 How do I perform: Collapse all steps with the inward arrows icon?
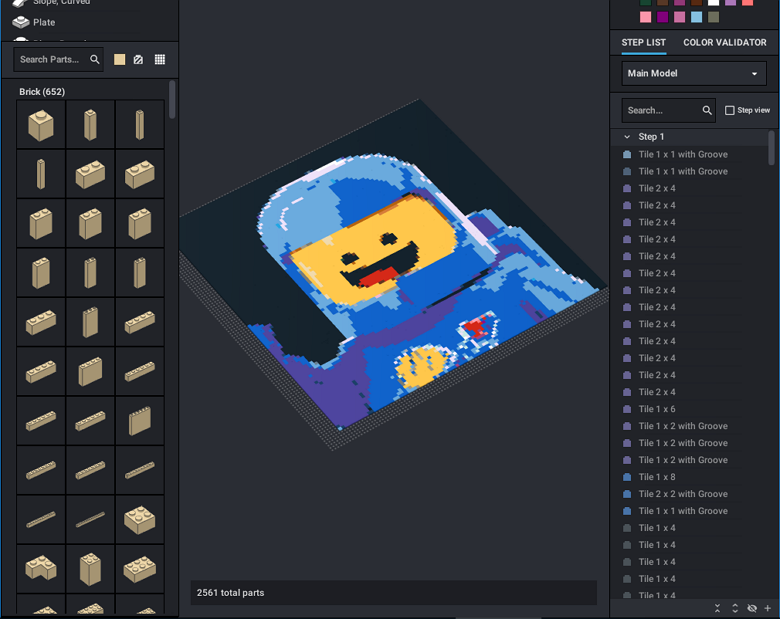717,608
